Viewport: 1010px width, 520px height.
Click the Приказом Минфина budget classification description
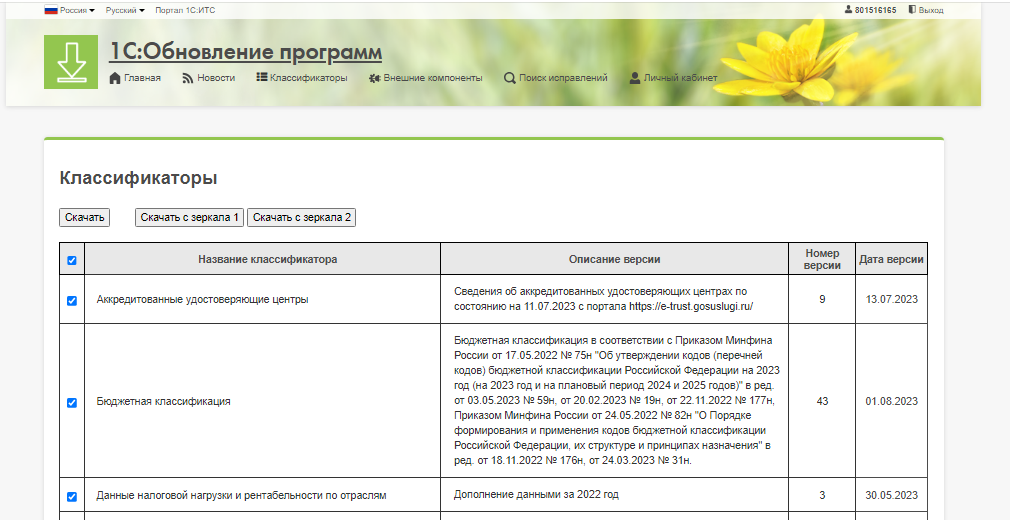pyautogui.click(x=616, y=400)
